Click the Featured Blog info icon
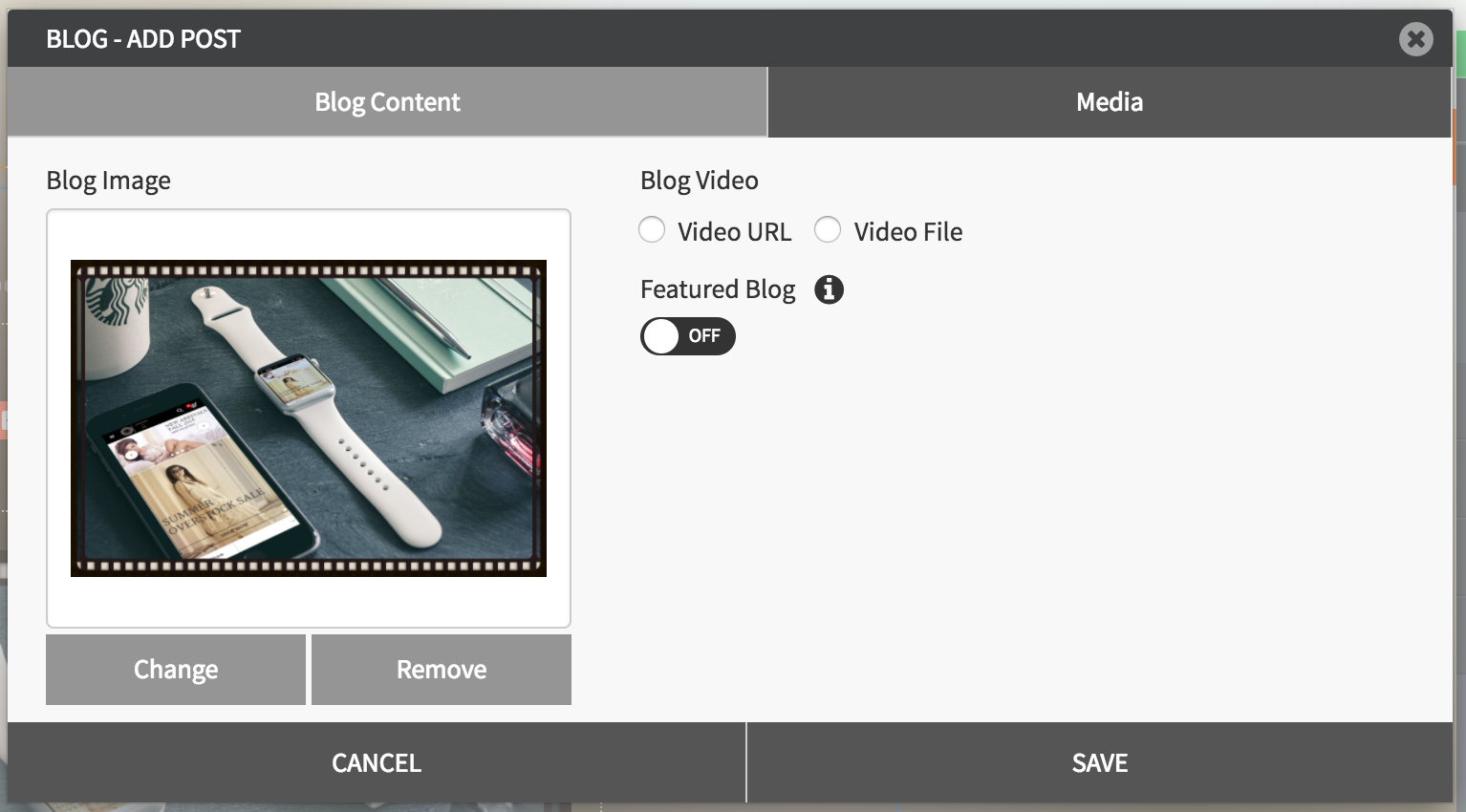Image resolution: width=1466 pixels, height=812 pixels. click(x=829, y=289)
